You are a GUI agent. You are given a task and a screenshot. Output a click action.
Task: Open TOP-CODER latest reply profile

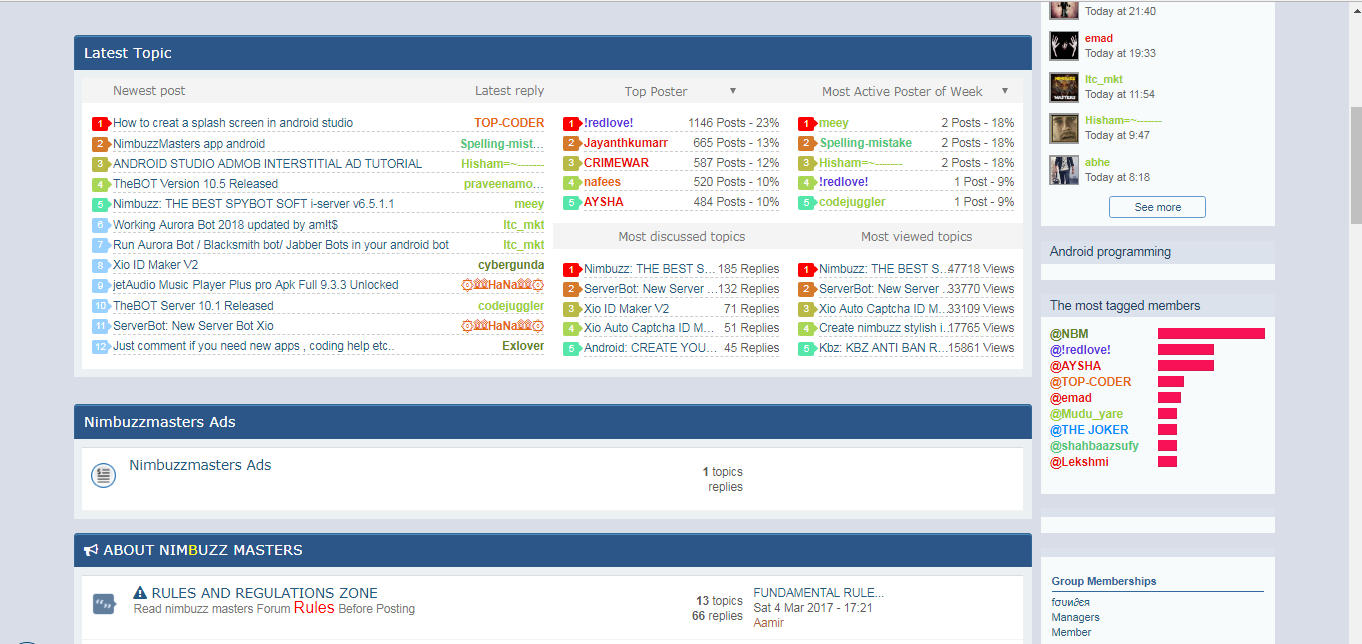point(509,123)
